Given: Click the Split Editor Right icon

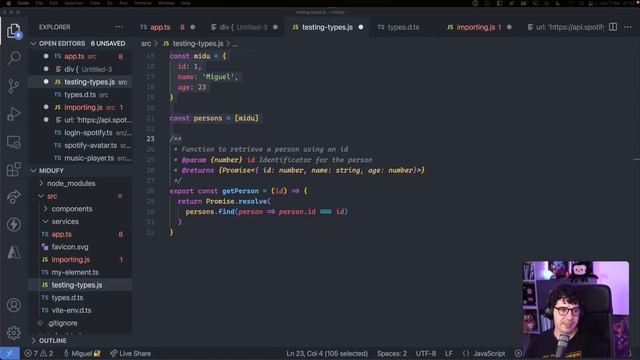Looking at the screenshot, I should [x=613, y=27].
